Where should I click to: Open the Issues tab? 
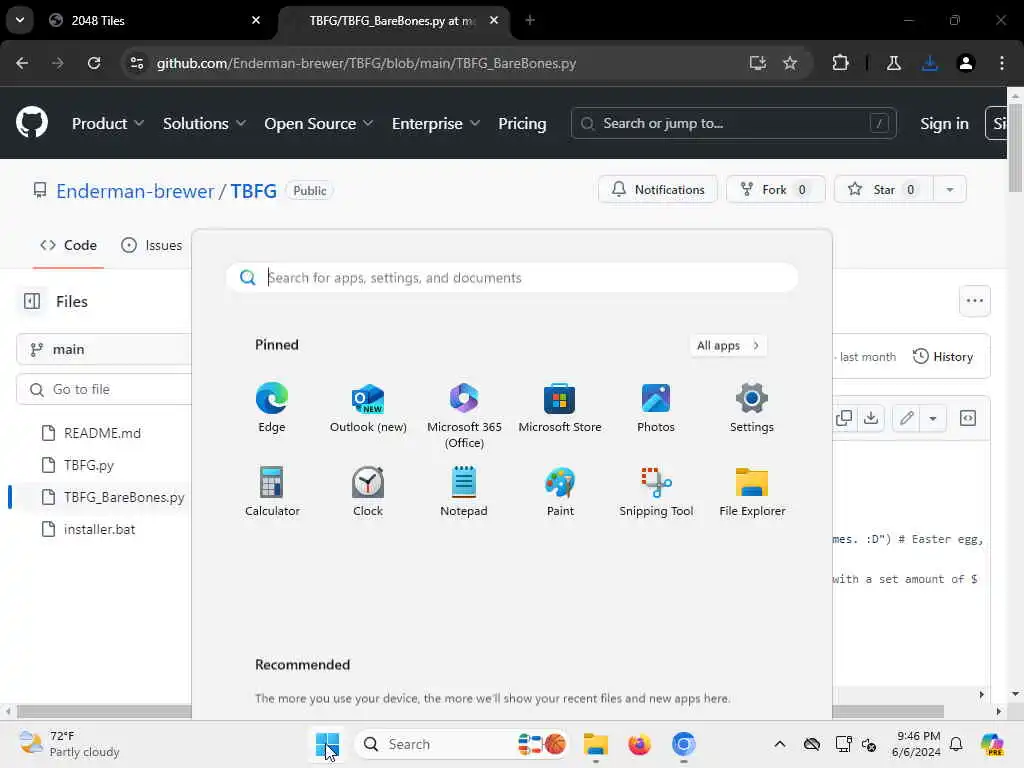pos(152,245)
